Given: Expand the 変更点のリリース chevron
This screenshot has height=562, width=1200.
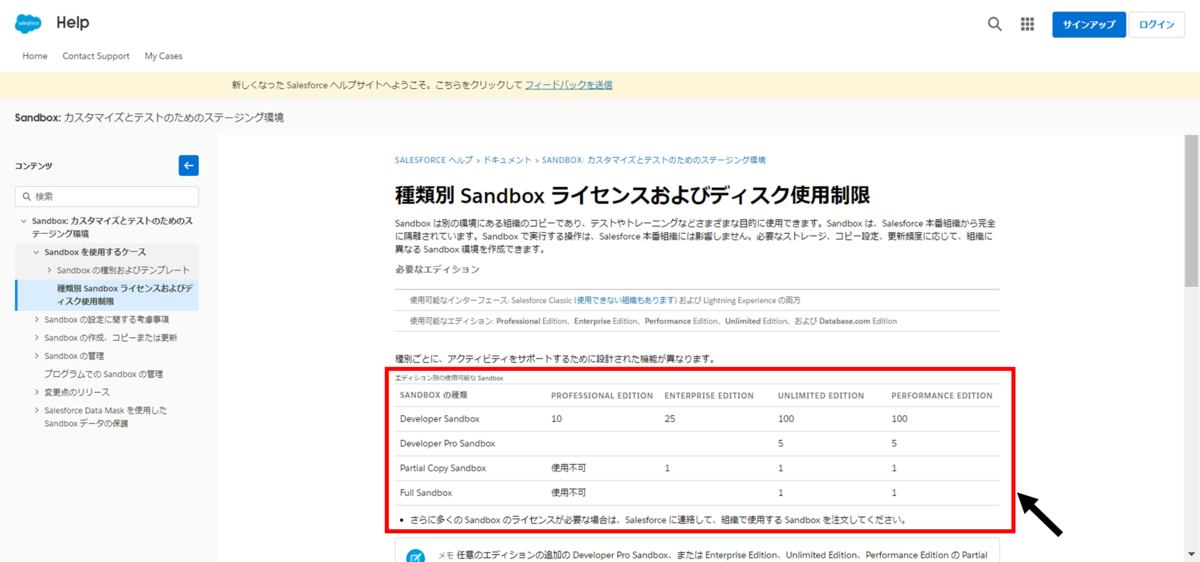Looking at the screenshot, I should coord(36,392).
